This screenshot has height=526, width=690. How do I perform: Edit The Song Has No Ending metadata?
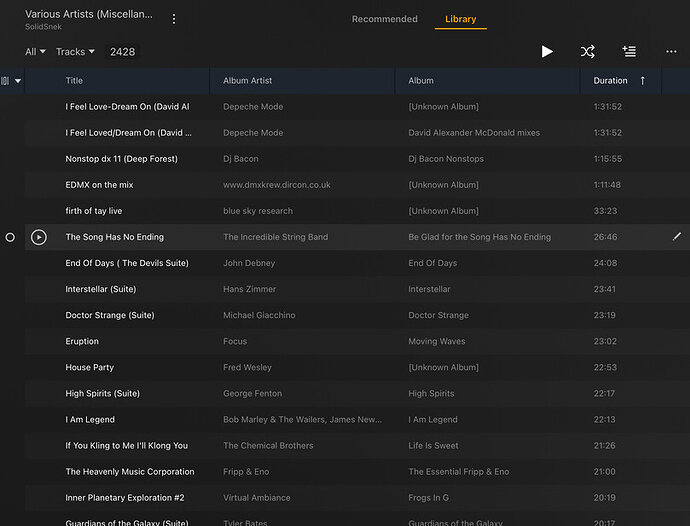point(677,237)
